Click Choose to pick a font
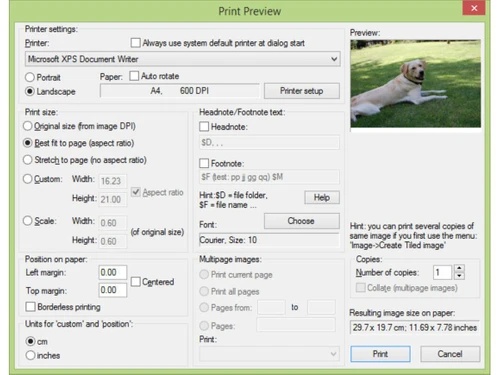 (x=302, y=221)
